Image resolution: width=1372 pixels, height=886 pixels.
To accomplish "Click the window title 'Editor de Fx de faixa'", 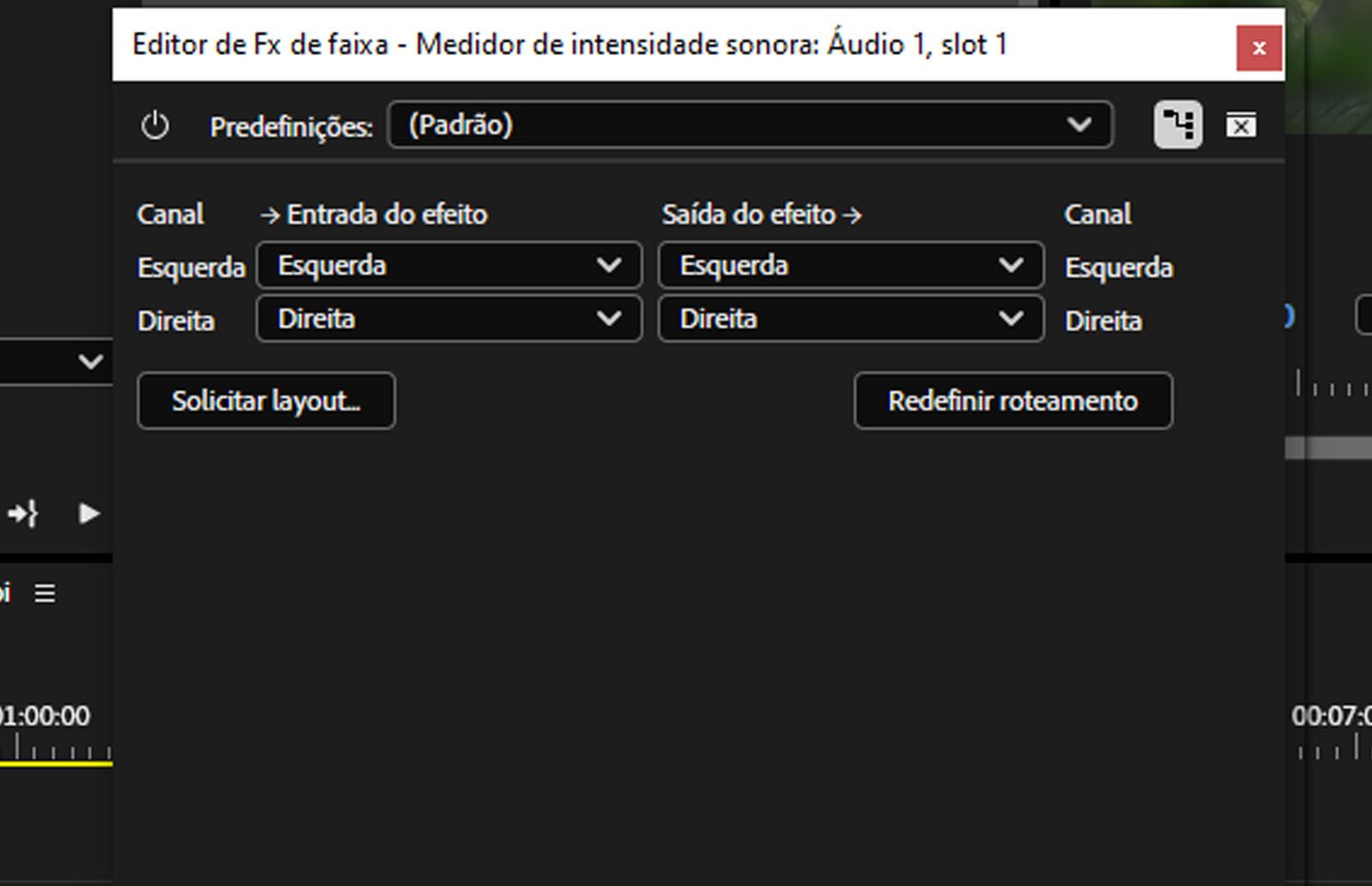I will coord(260,45).
